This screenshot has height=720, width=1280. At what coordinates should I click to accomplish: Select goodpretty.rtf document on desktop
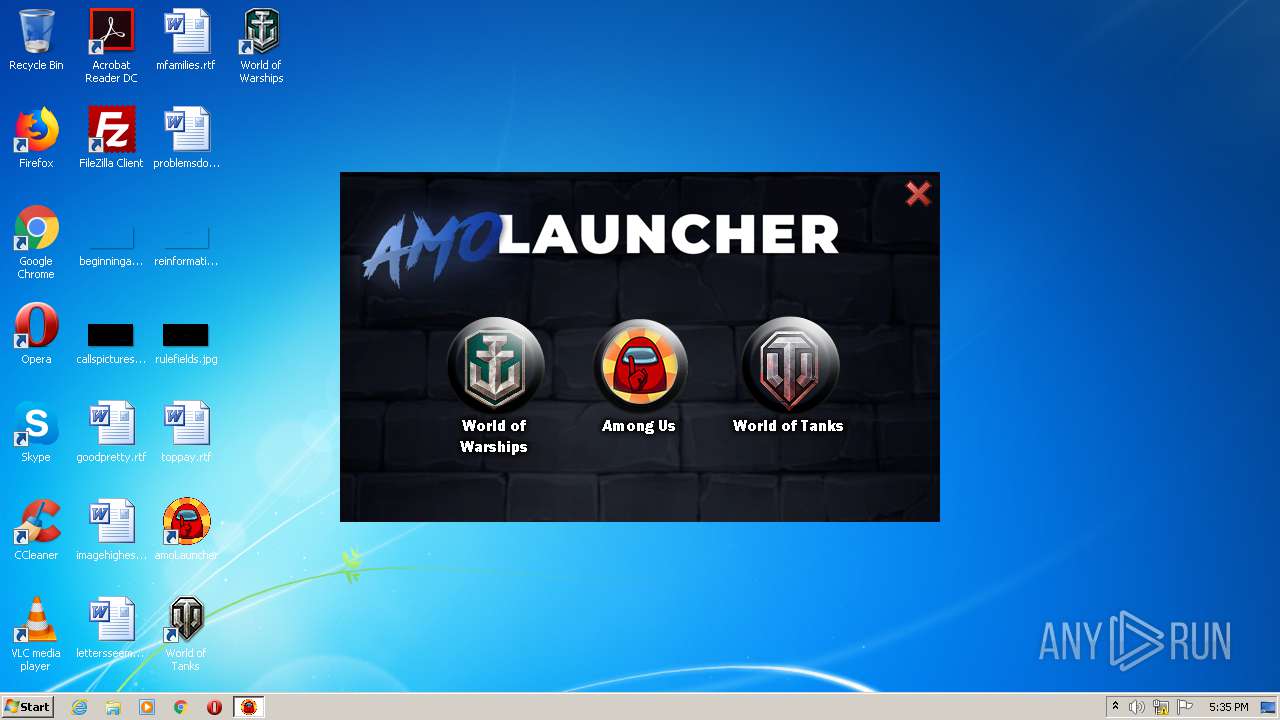tap(111, 432)
